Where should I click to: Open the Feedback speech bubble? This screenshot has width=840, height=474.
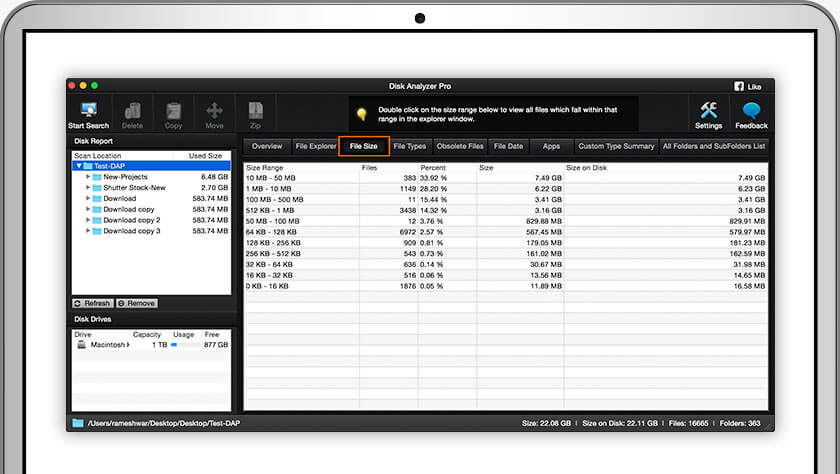click(751, 110)
